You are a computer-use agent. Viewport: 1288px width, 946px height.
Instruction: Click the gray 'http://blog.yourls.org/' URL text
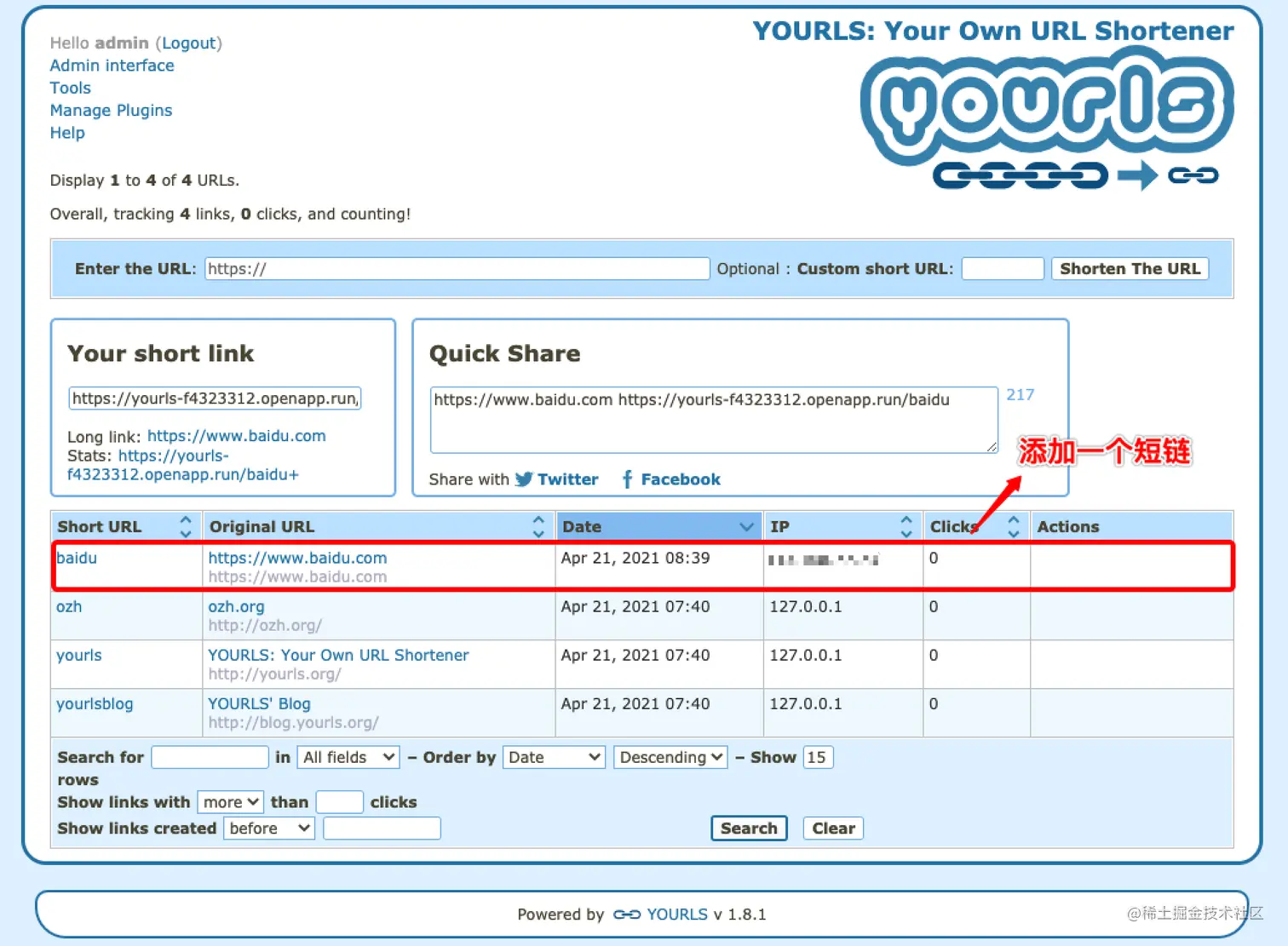[293, 723]
